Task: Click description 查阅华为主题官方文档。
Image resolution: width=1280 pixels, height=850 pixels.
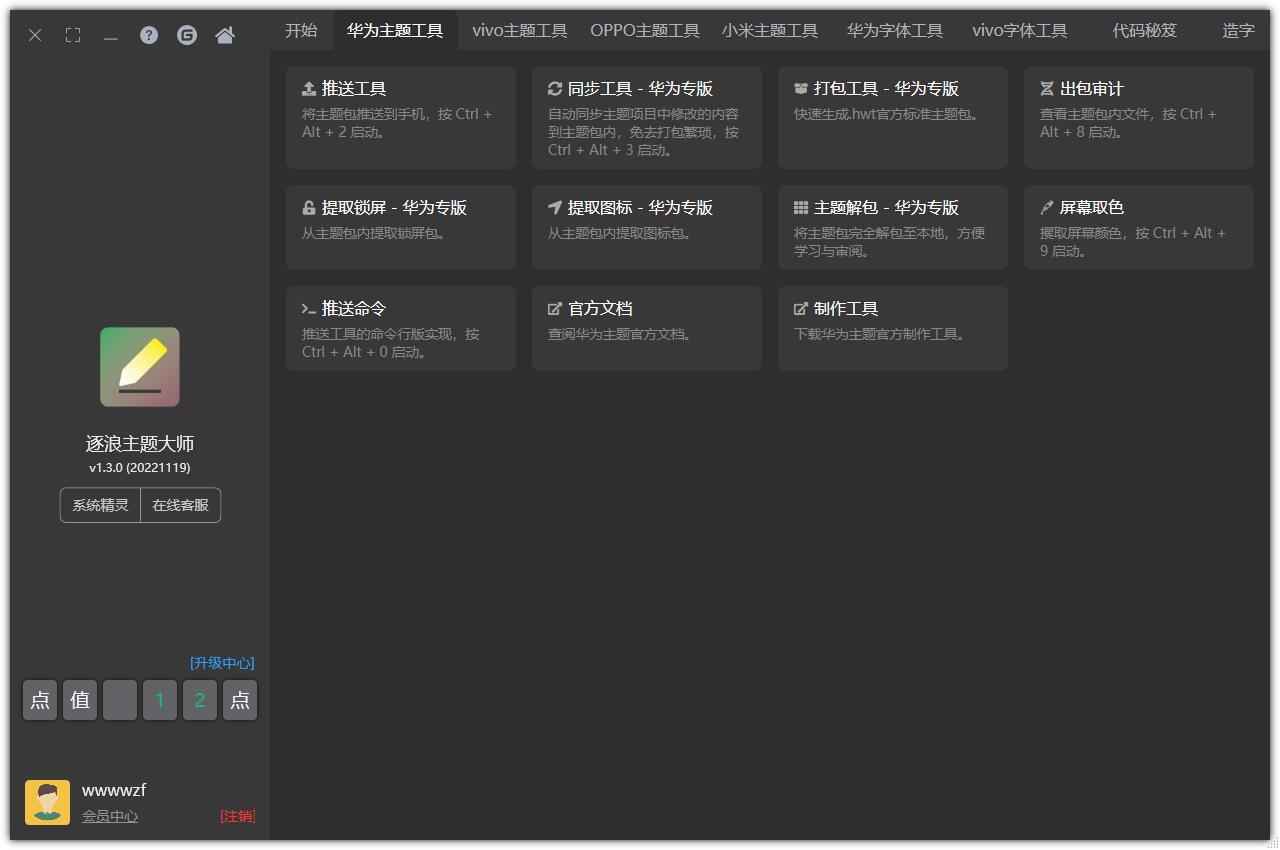Action: click(x=621, y=334)
